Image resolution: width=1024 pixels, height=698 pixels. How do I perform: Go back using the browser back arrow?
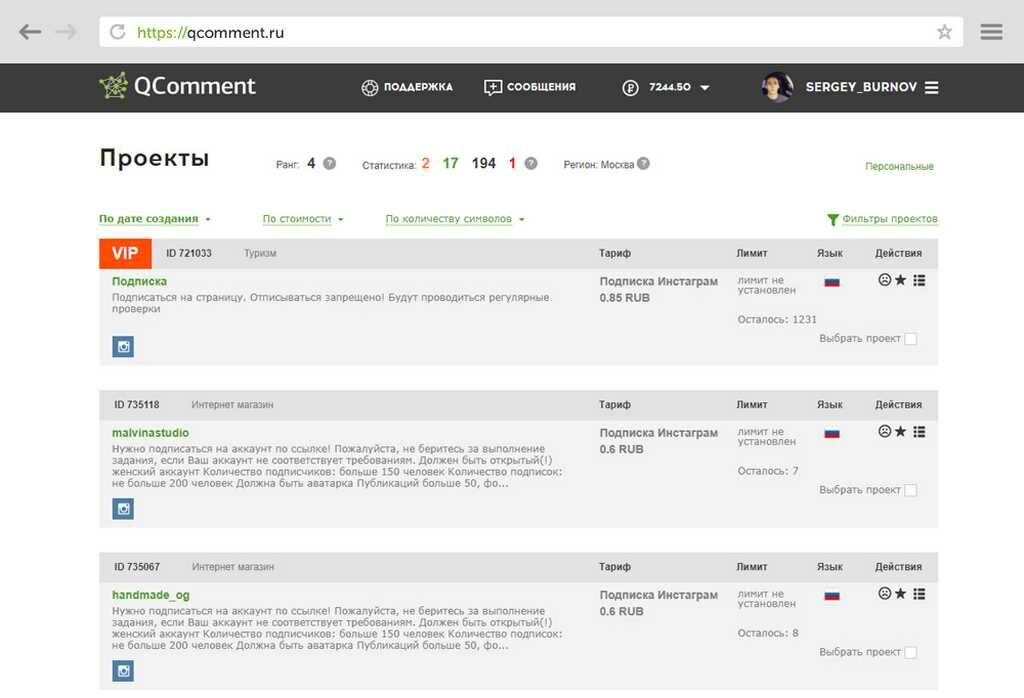(x=30, y=31)
